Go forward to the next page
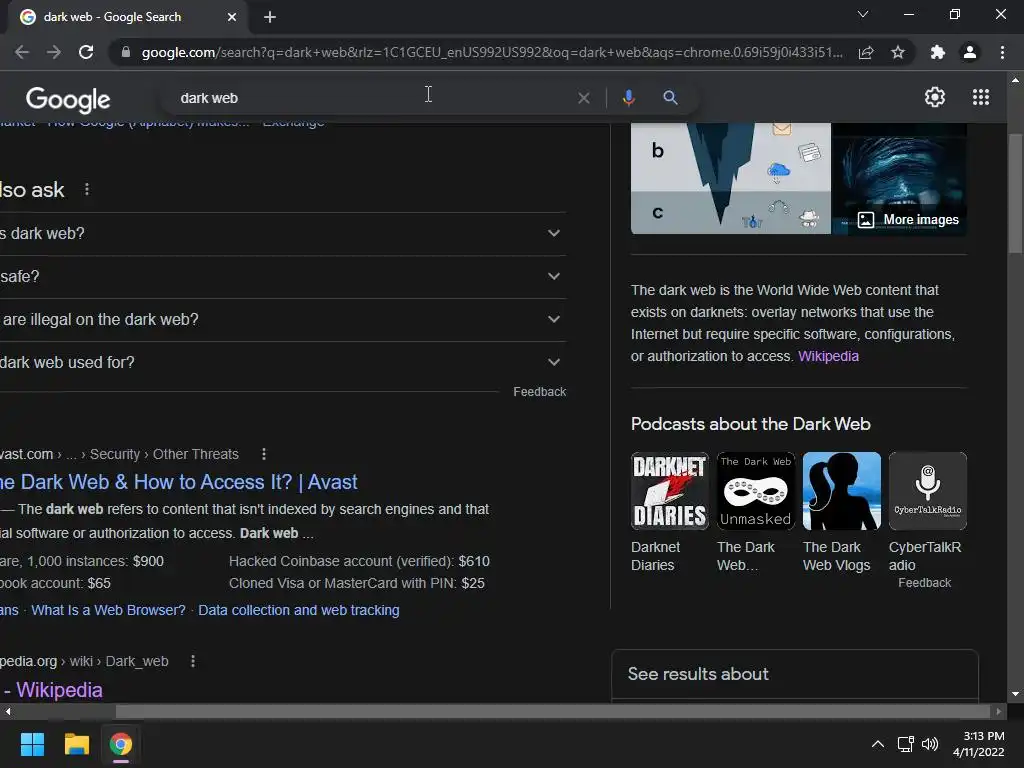Screen dimensions: 1024x768 click(x=54, y=52)
